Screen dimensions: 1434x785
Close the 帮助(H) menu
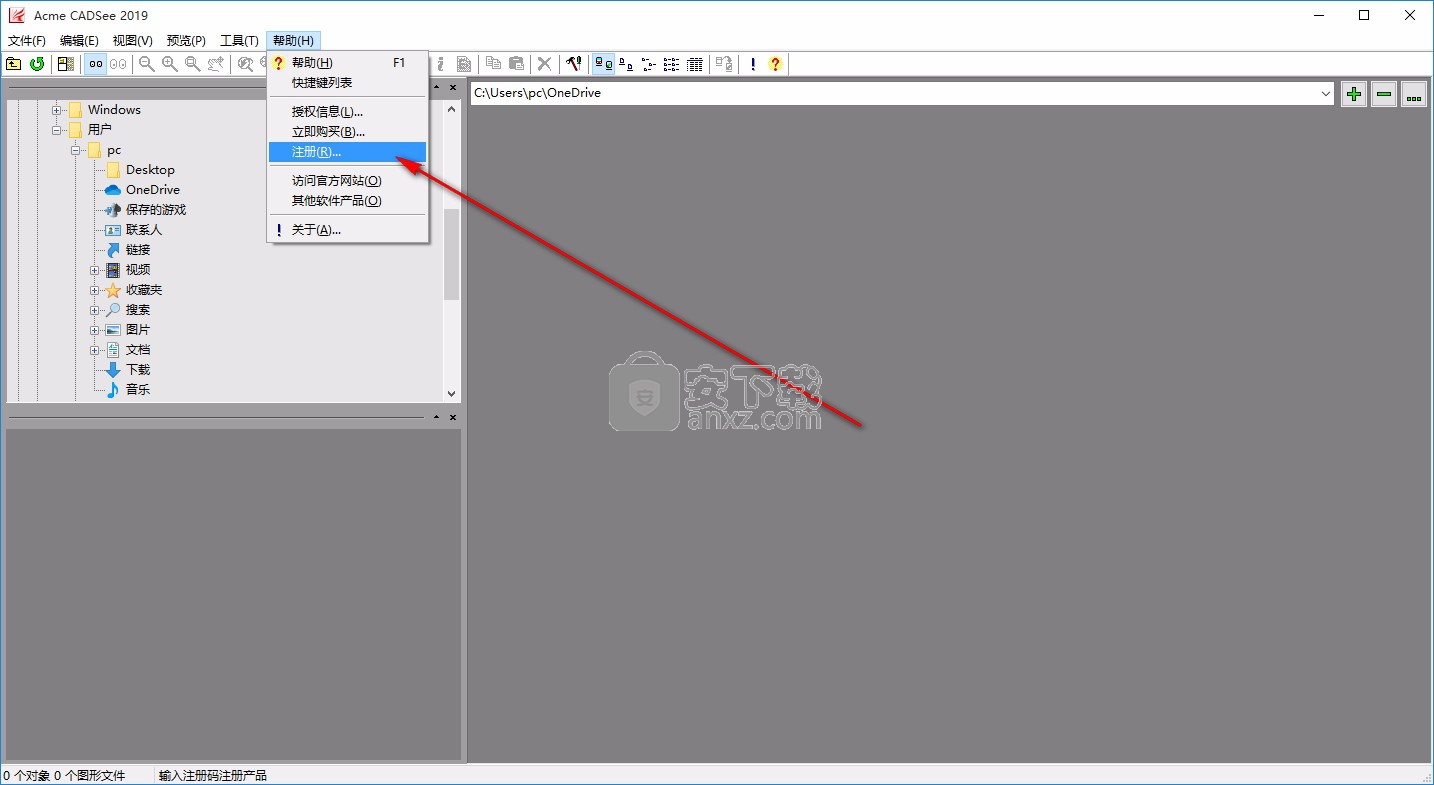[x=293, y=40]
